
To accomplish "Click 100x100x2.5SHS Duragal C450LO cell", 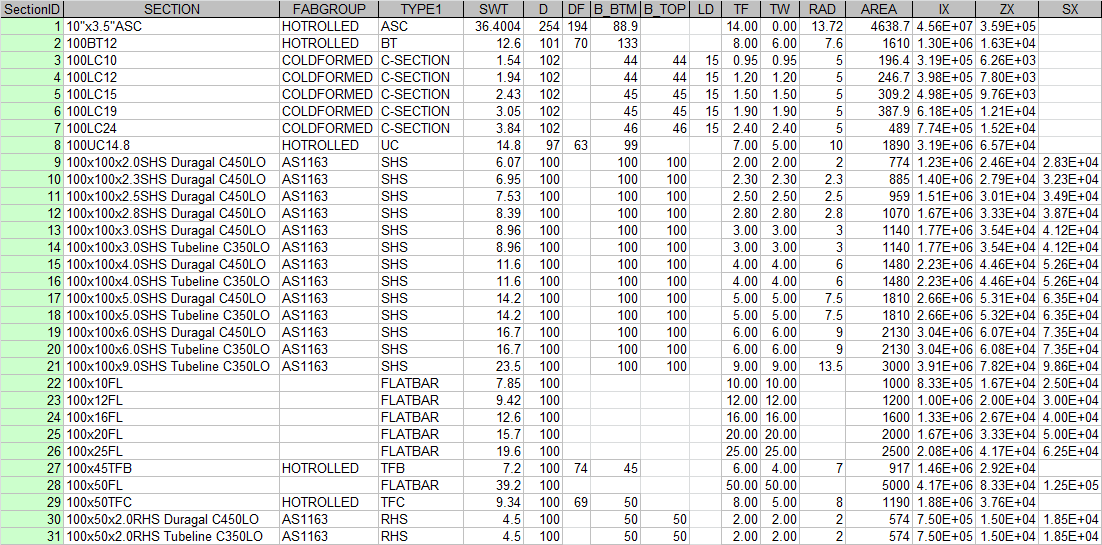I will click(171, 196).
